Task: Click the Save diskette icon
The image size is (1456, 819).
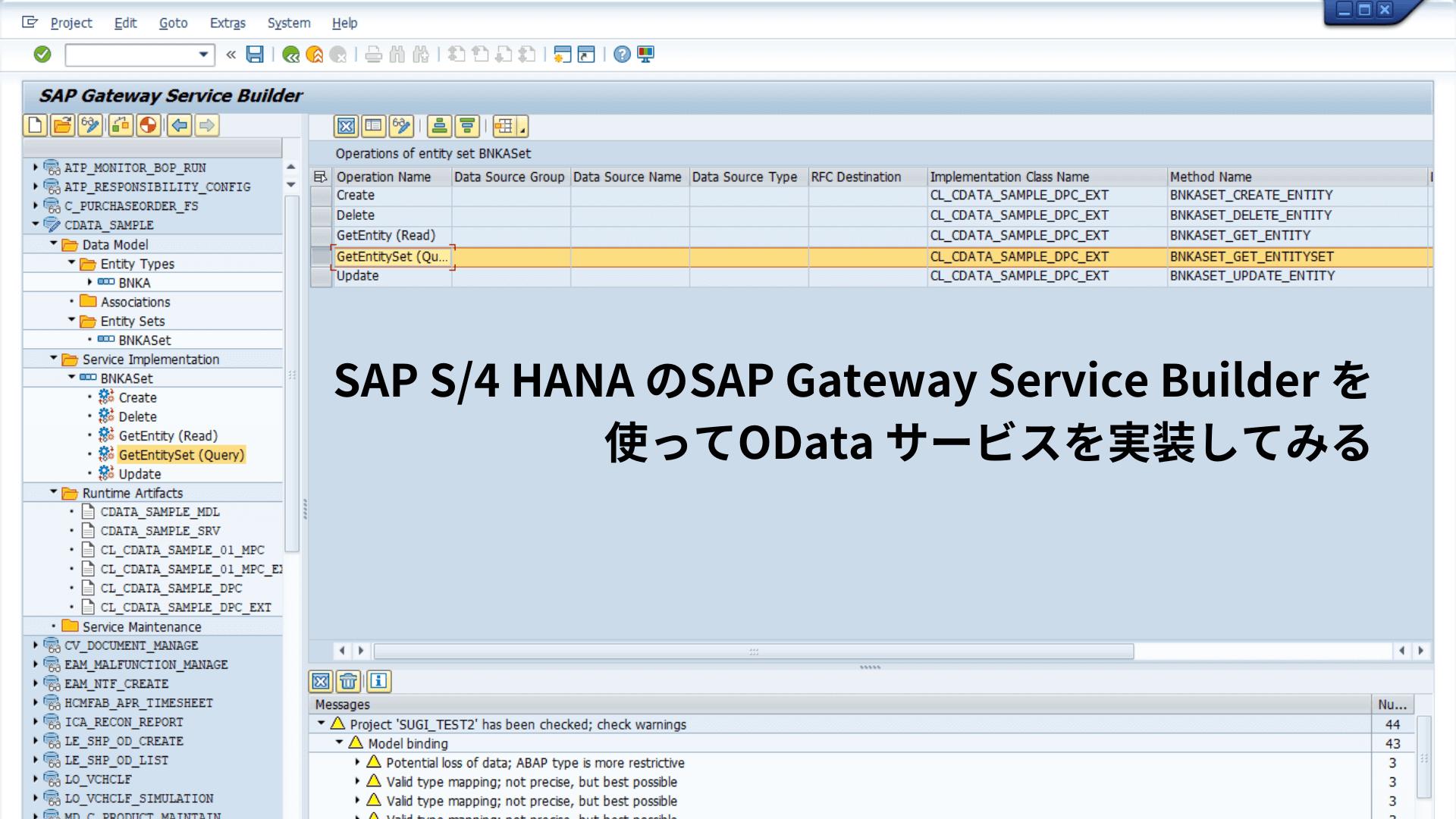Action: pos(255,54)
